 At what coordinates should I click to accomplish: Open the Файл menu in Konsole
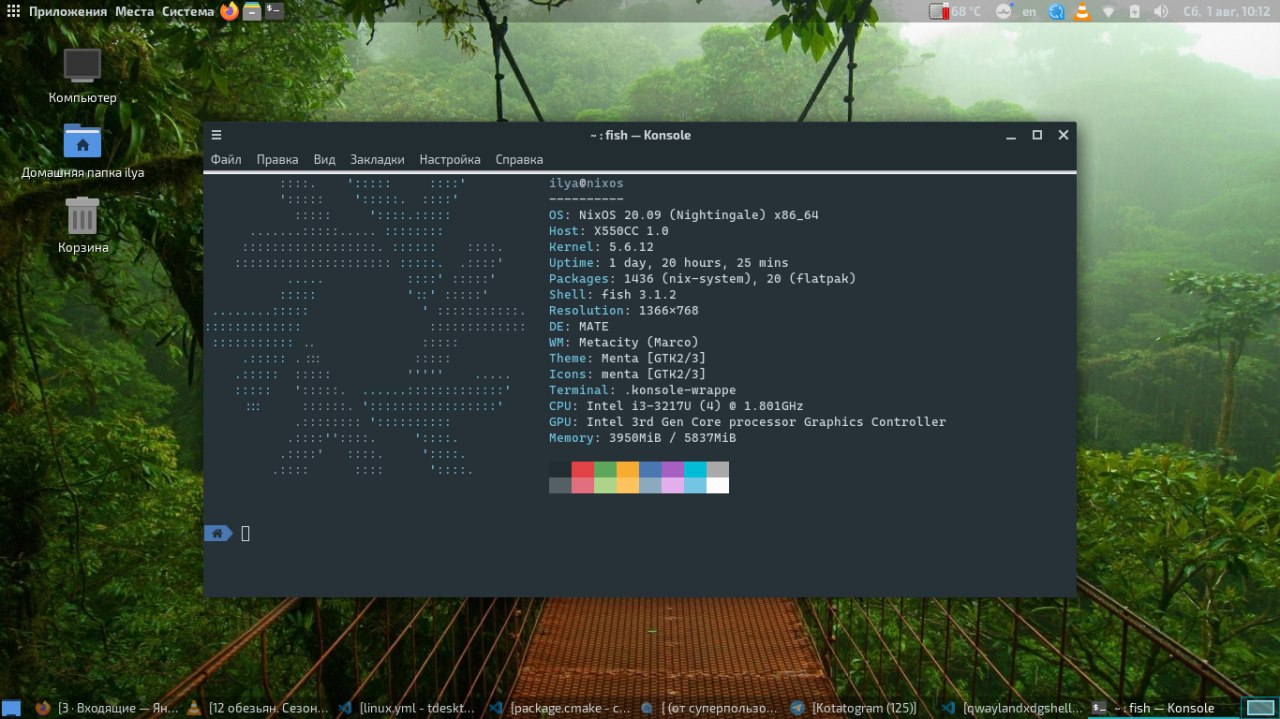pyautogui.click(x=226, y=159)
